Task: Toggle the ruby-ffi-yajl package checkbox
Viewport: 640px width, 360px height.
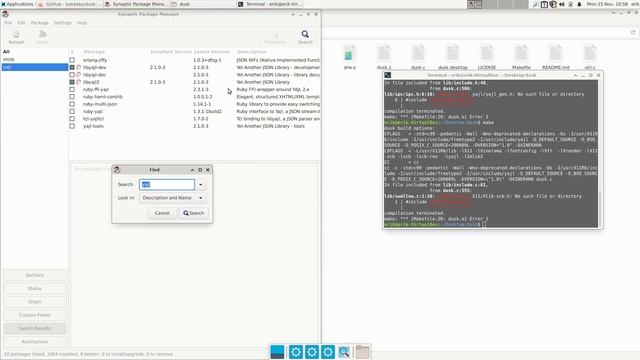Action: click(72, 89)
